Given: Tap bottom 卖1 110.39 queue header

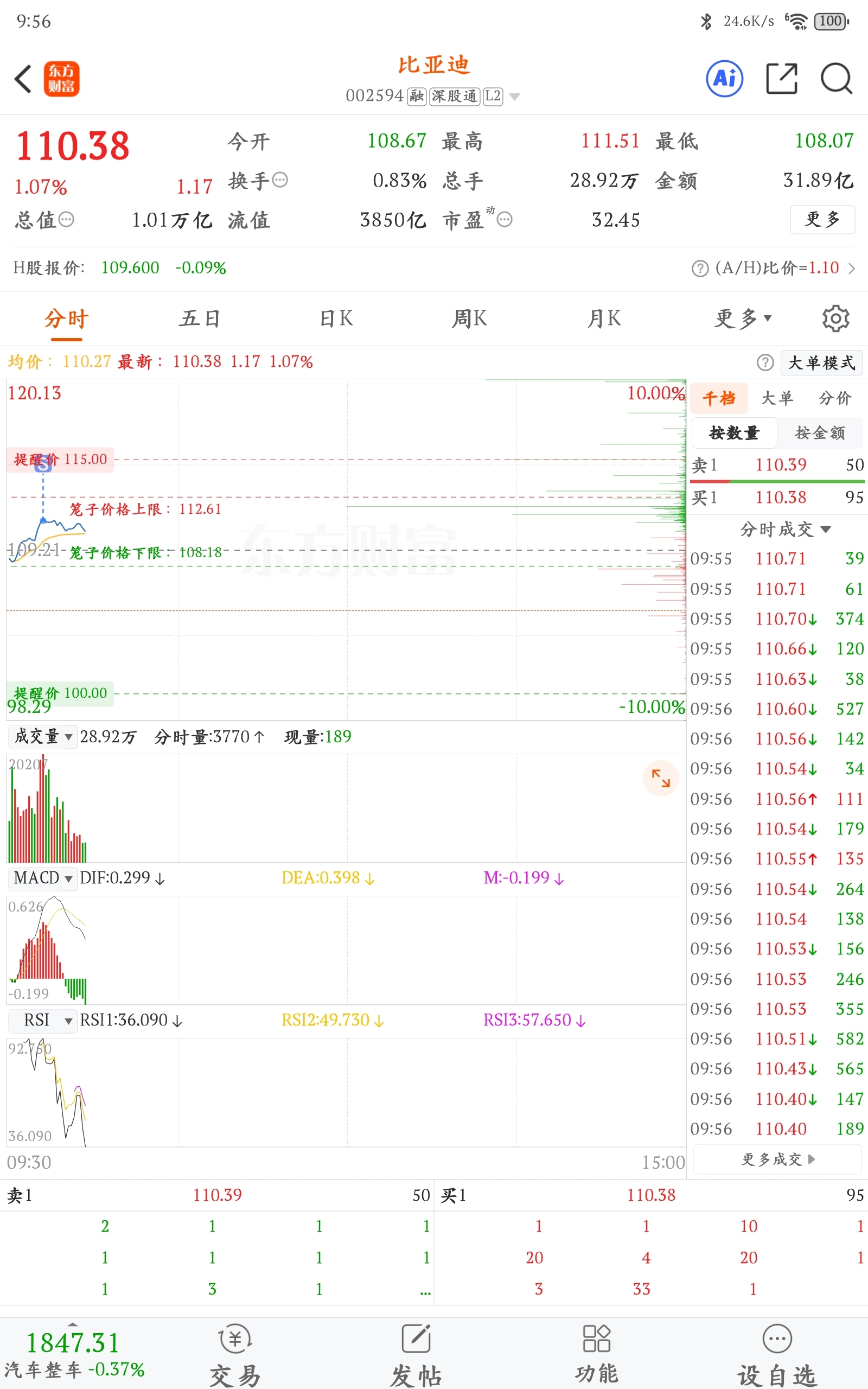Looking at the screenshot, I should [x=218, y=1195].
